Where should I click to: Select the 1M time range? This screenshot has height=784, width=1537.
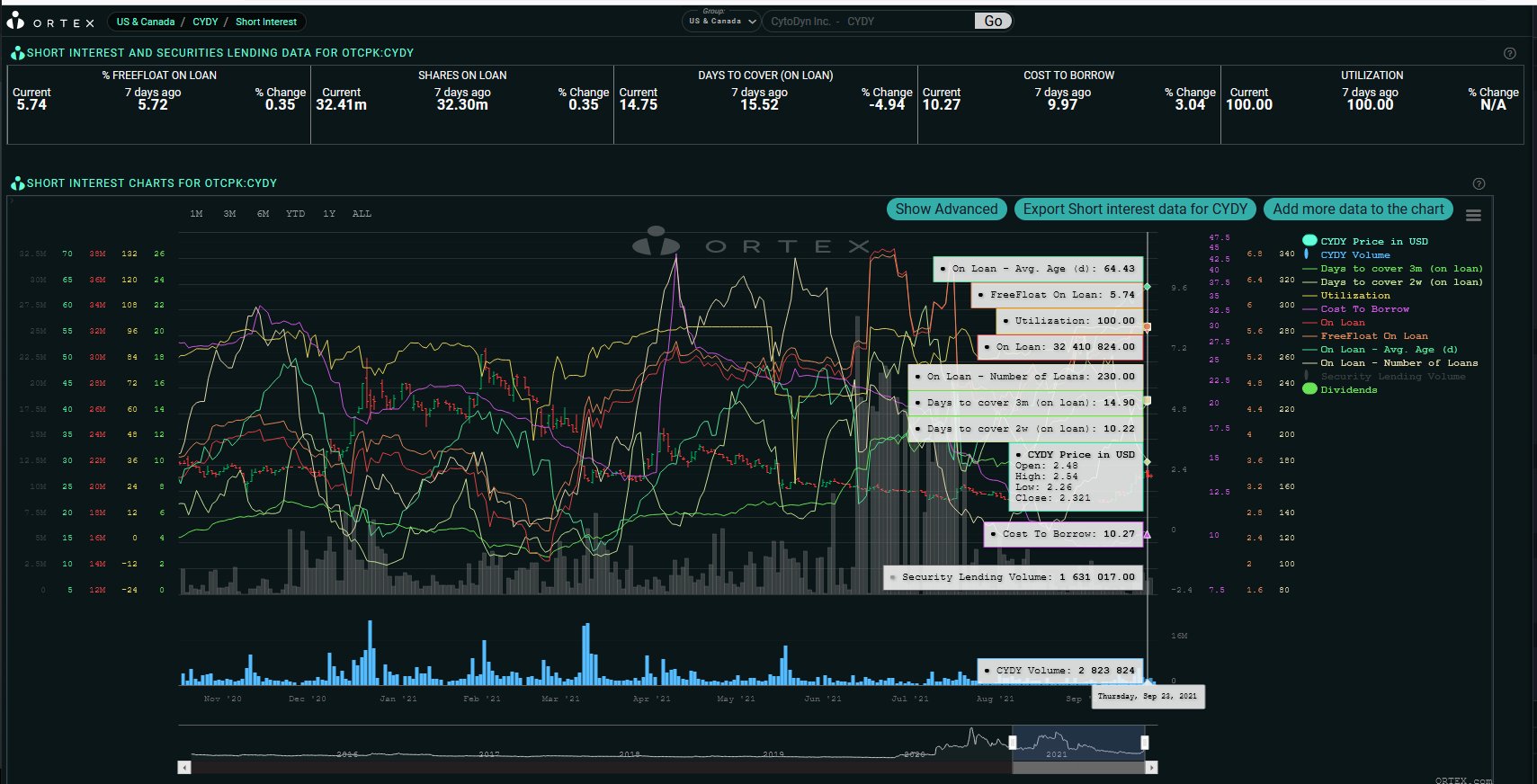(196, 214)
